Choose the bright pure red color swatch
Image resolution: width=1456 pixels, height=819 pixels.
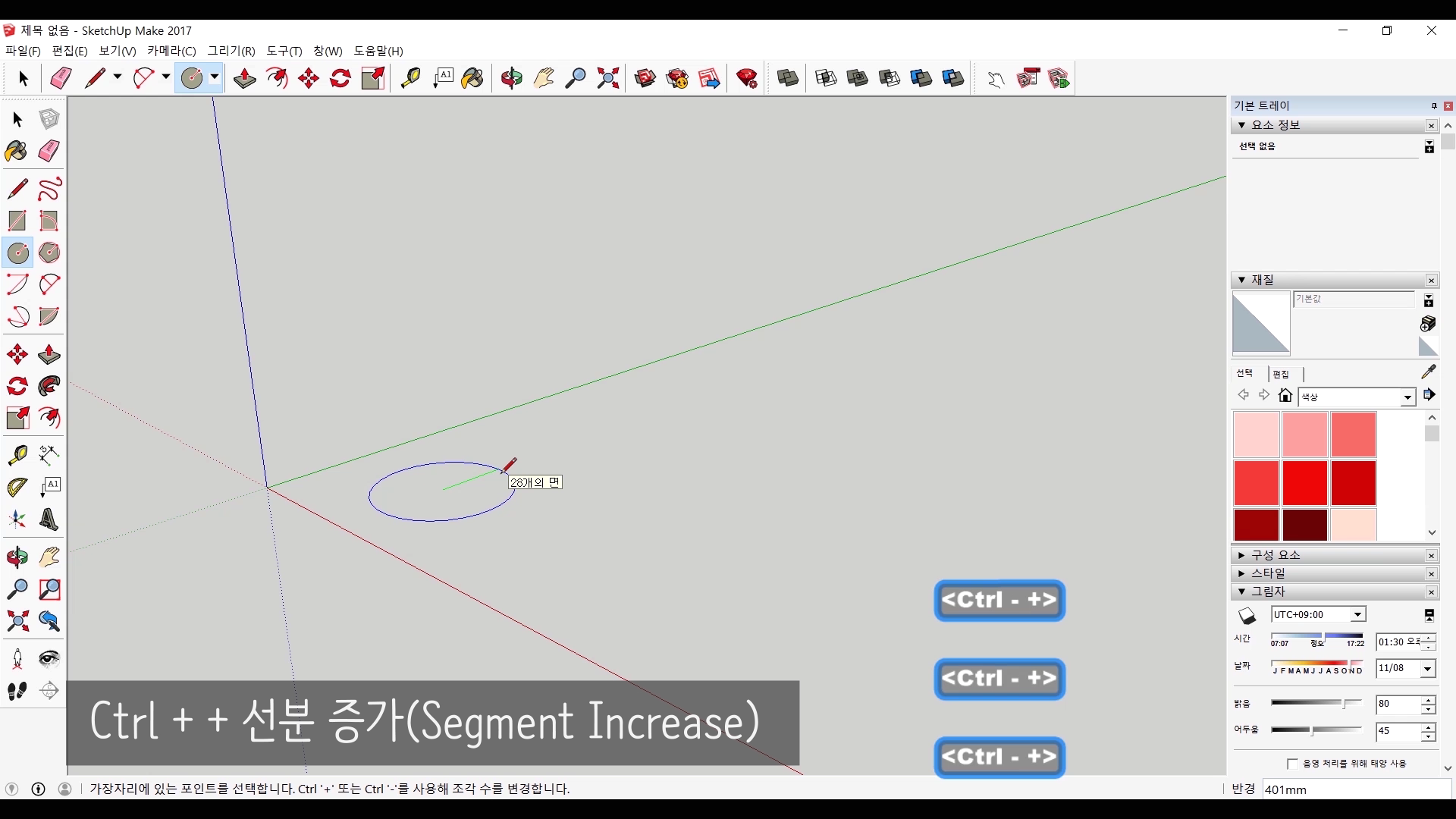pos(1304,482)
